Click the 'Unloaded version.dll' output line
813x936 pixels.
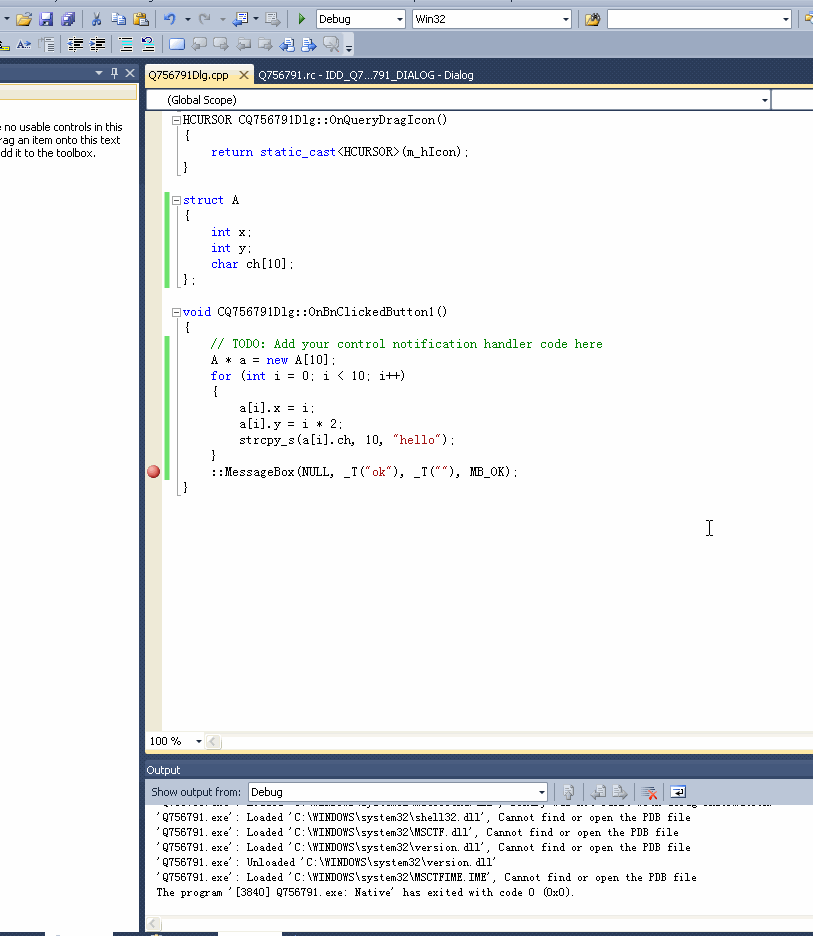pyautogui.click(x=326, y=863)
